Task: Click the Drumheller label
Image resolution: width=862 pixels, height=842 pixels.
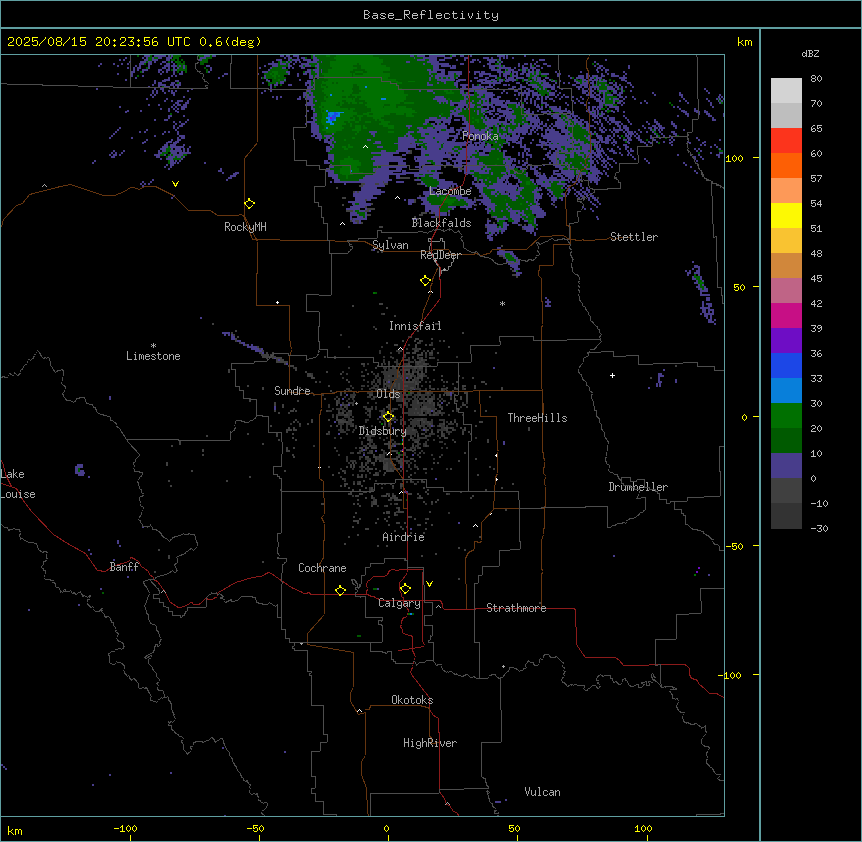Action: pos(638,487)
